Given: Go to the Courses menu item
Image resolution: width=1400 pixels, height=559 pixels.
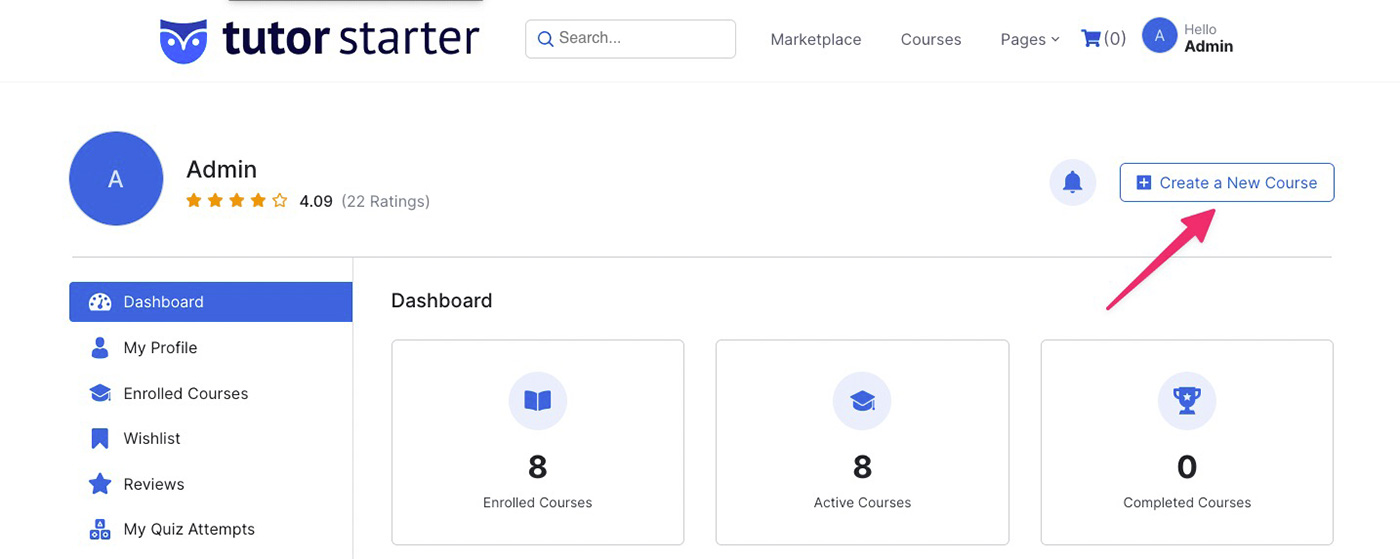Looking at the screenshot, I should click(930, 40).
